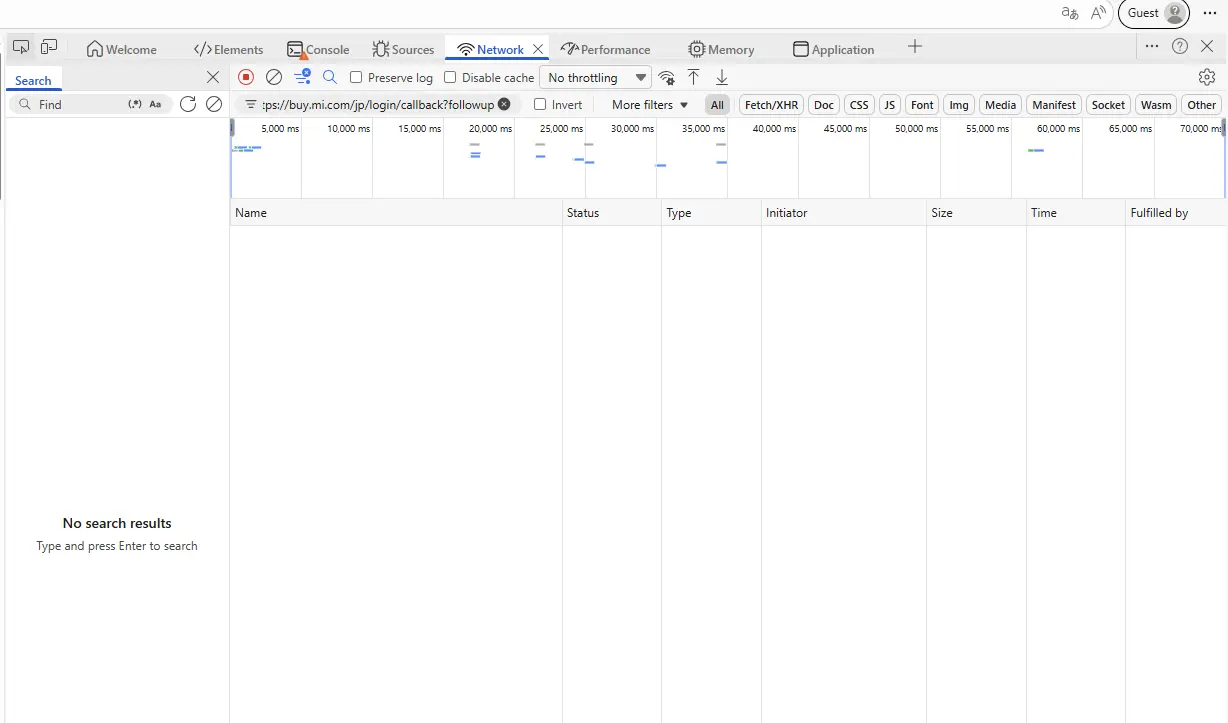This screenshot has height=723, width=1228.
Task: Sort requests by Type column
Action: pos(711,213)
